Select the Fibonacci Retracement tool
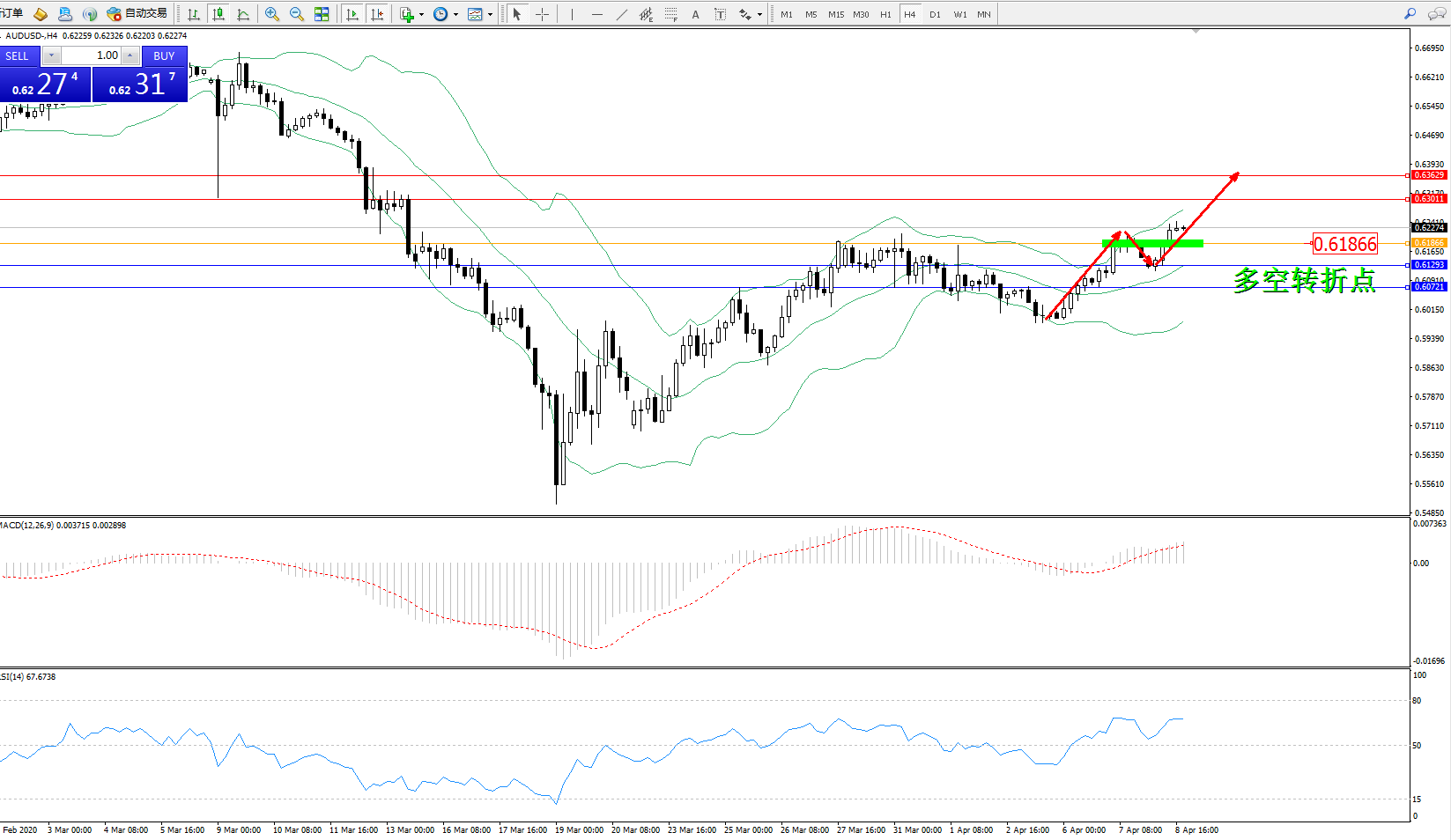Image resolution: width=1451 pixels, height=840 pixels. (x=671, y=14)
